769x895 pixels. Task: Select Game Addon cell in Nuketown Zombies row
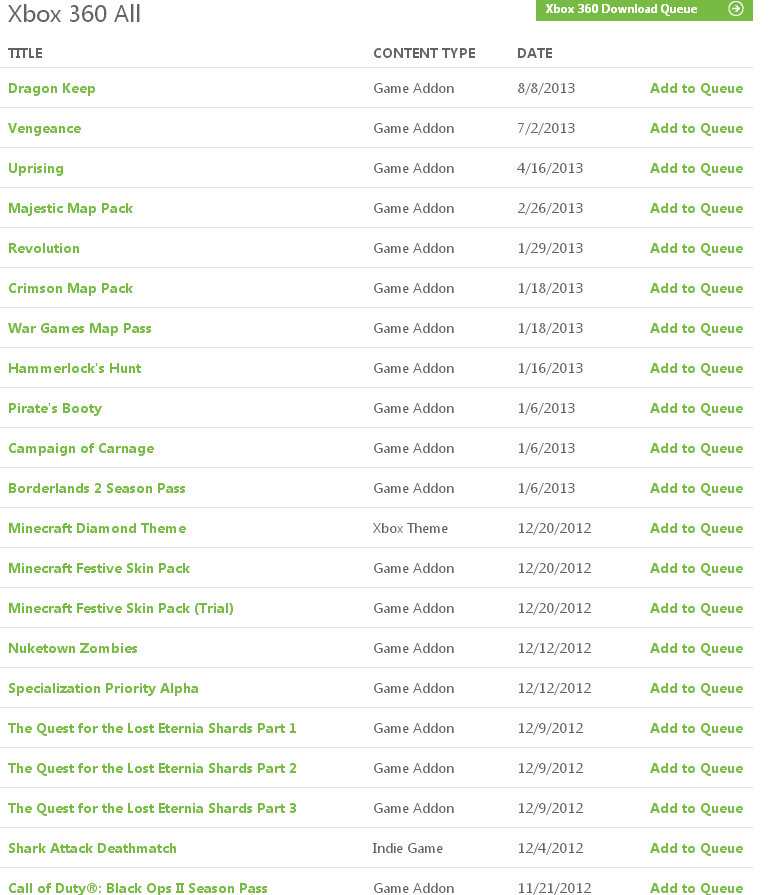click(x=414, y=648)
